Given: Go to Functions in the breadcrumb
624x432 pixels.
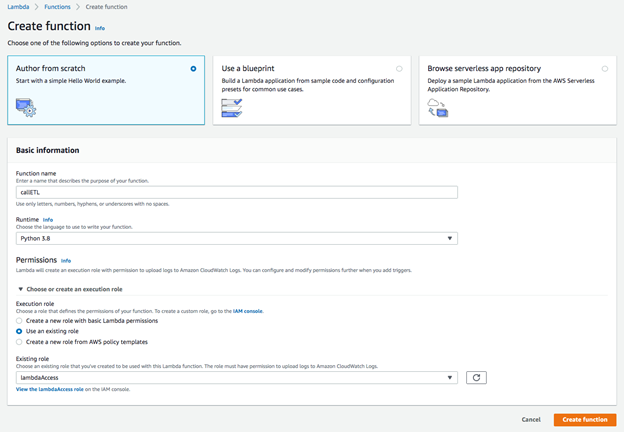Looking at the screenshot, I should [57, 7].
